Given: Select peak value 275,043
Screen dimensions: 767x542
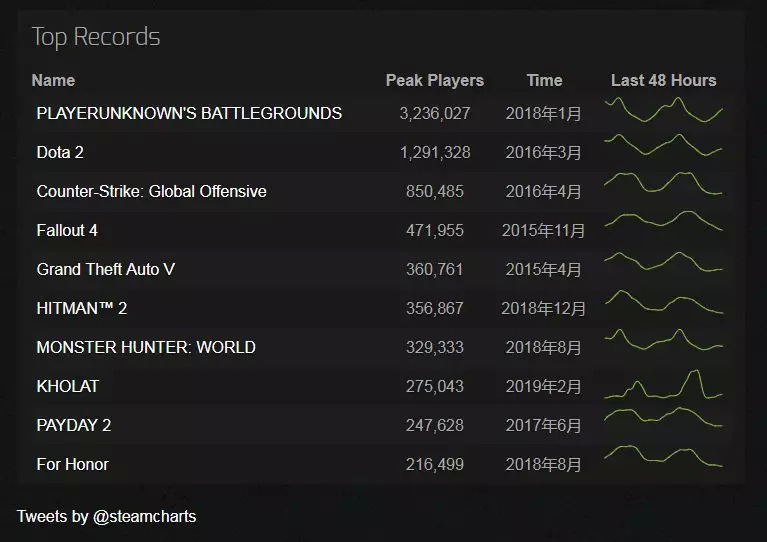Looking at the screenshot, I should point(435,386).
